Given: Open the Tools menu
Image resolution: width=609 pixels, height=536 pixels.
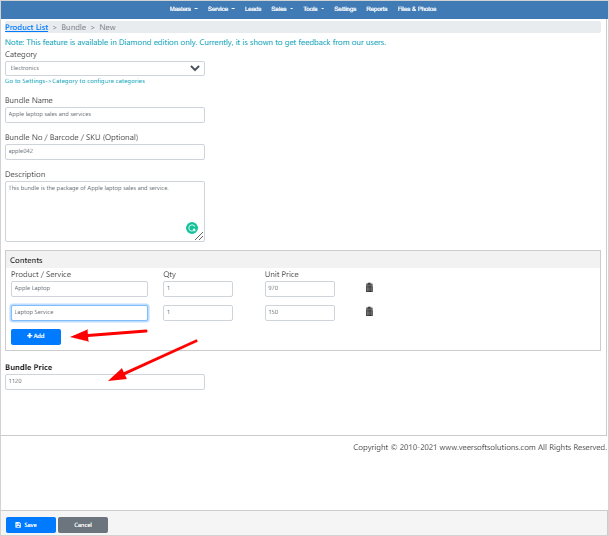Looking at the screenshot, I should coord(313,9).
